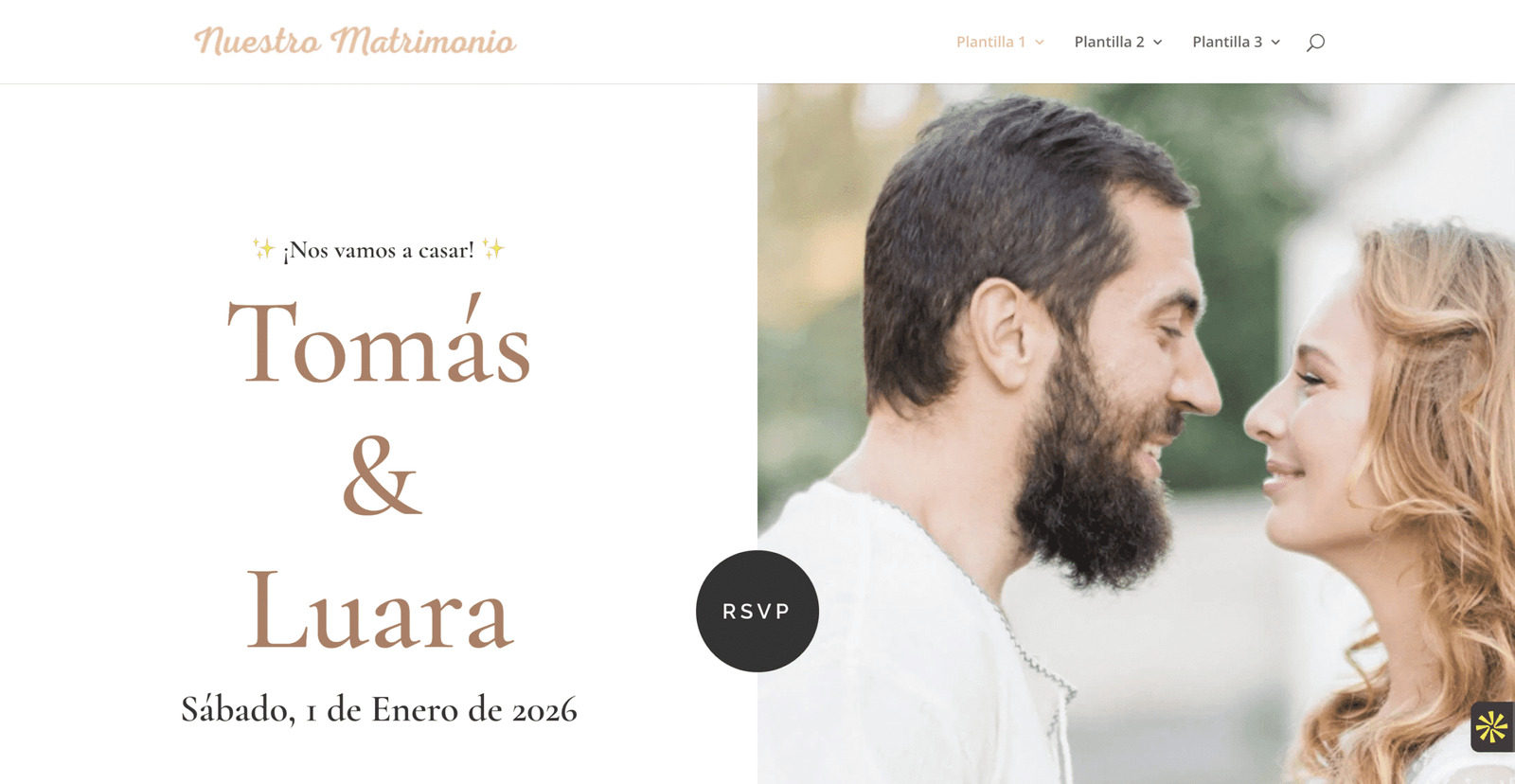Expand the chevron beside Plantilla 1
Screen dimensions: 1515x784
coord(1040,43)
